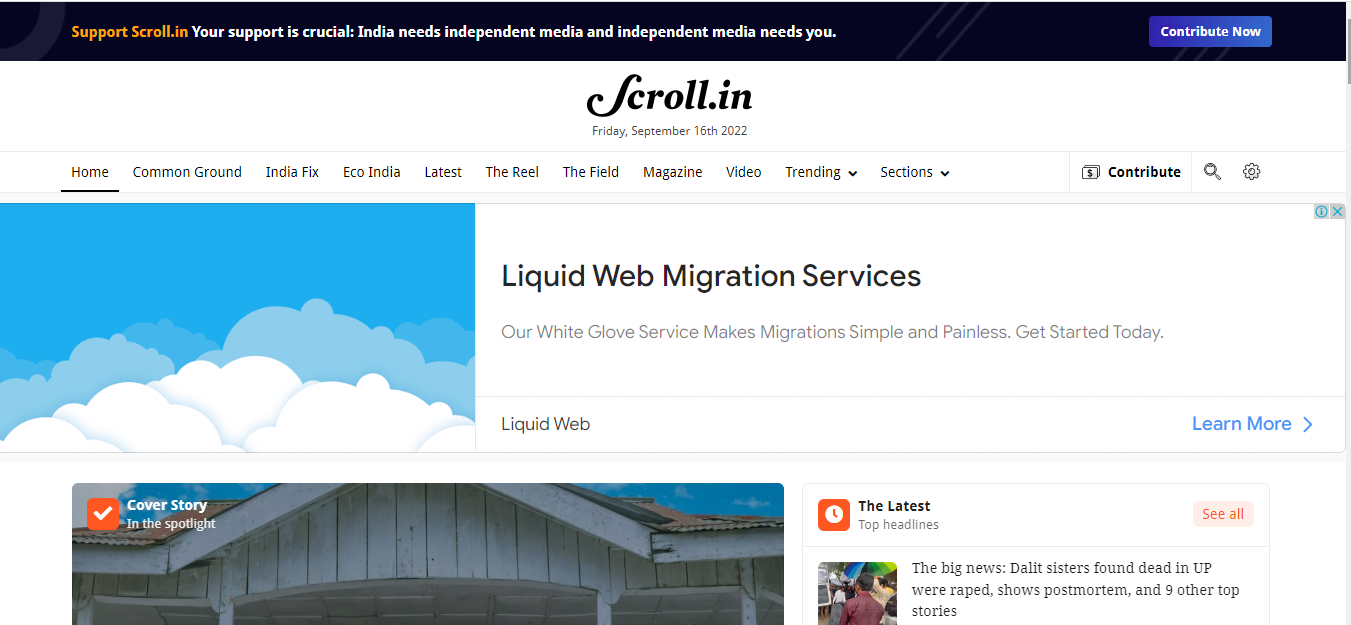
Task: Close the Liquid Web ad
Action: 1337,211
